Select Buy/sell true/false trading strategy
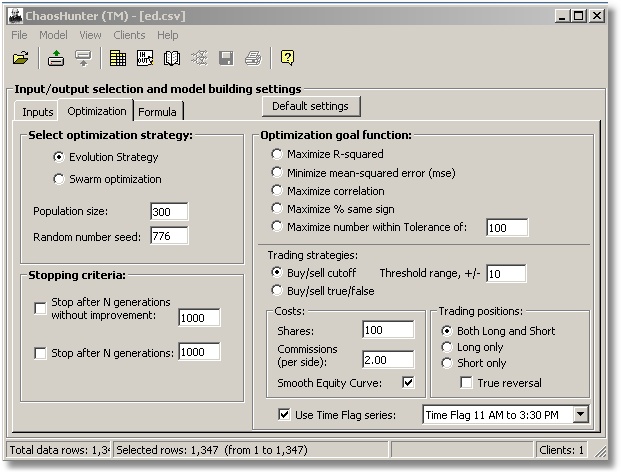Screen dimensions: 622x475 [x=277, y=290]
